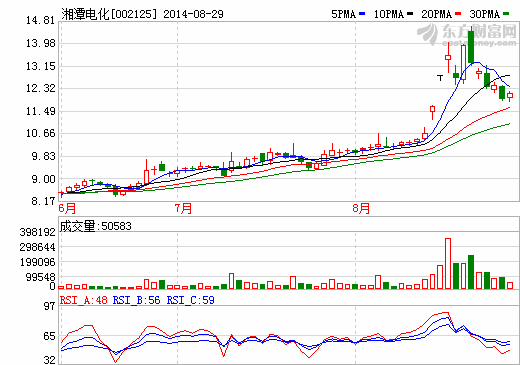
Task: Select the 7月 month label
Action: point(184,208)
